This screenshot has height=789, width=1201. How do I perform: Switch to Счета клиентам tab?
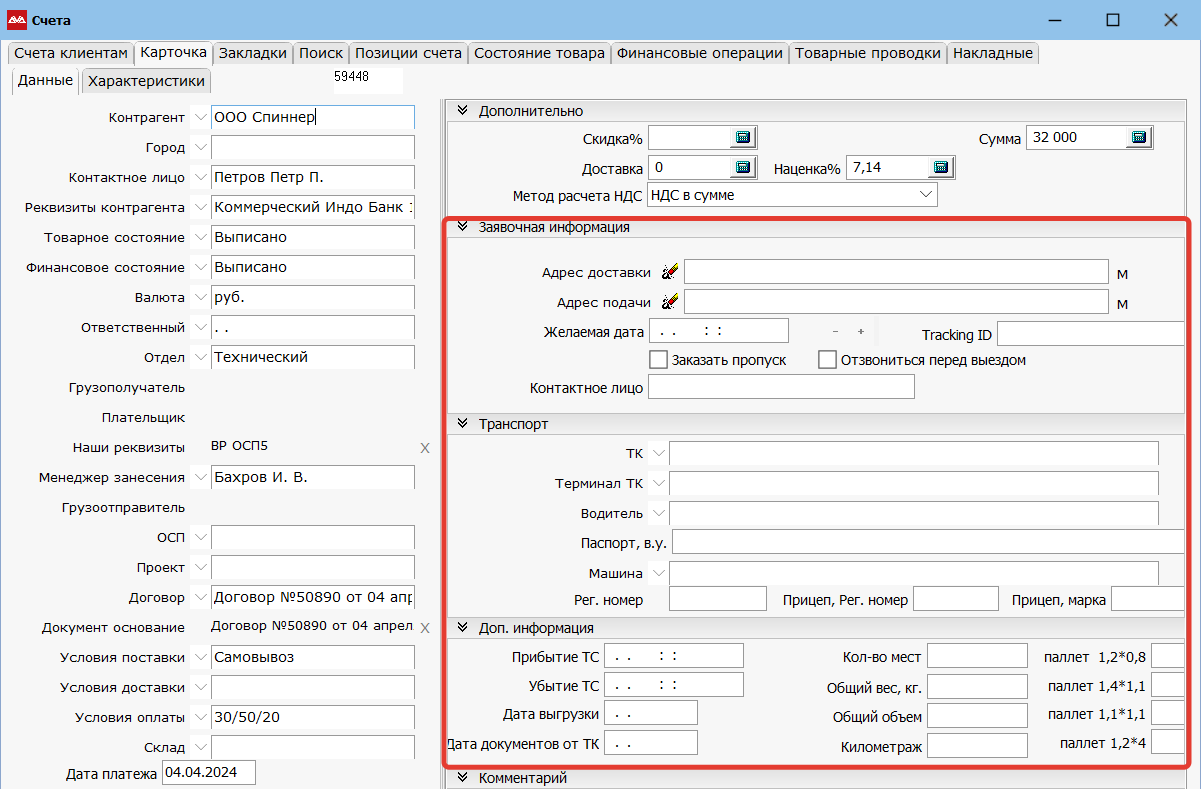click(70, 53)
